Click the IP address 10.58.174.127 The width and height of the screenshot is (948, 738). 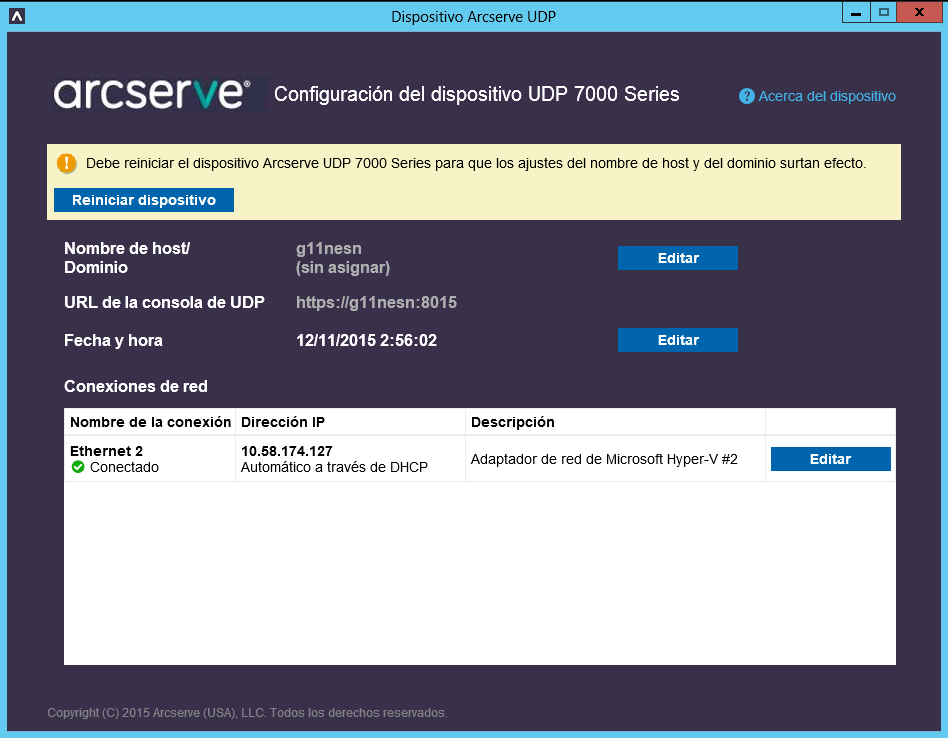(x=287, y=451)
